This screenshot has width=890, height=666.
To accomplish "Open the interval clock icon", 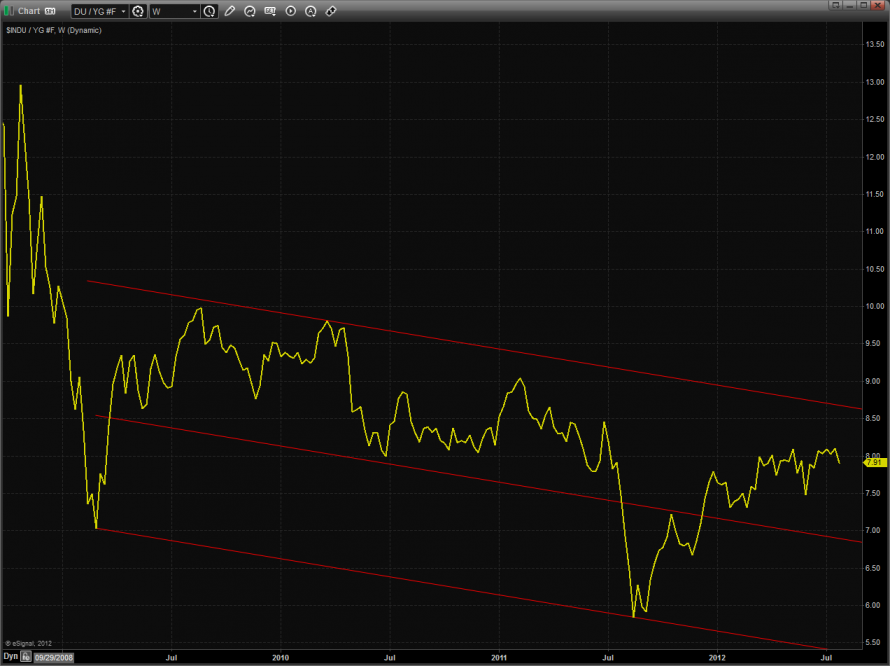I will (208, 11).
